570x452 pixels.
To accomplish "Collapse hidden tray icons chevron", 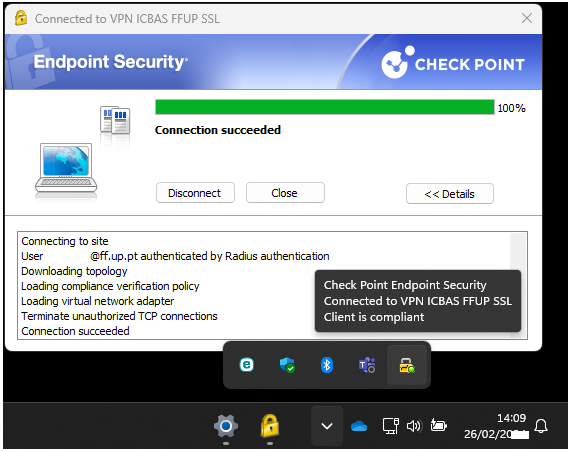I will coord(327,426).
